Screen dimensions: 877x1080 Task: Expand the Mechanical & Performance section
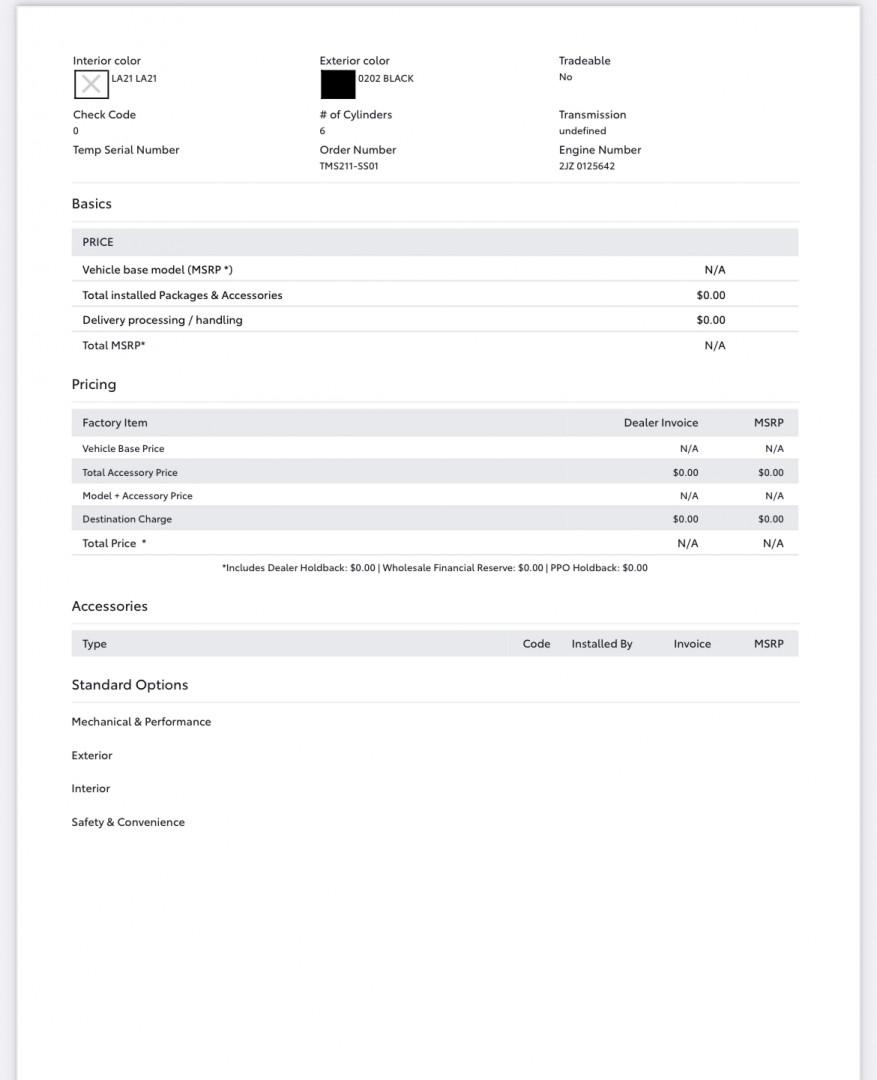click(141, 722)
